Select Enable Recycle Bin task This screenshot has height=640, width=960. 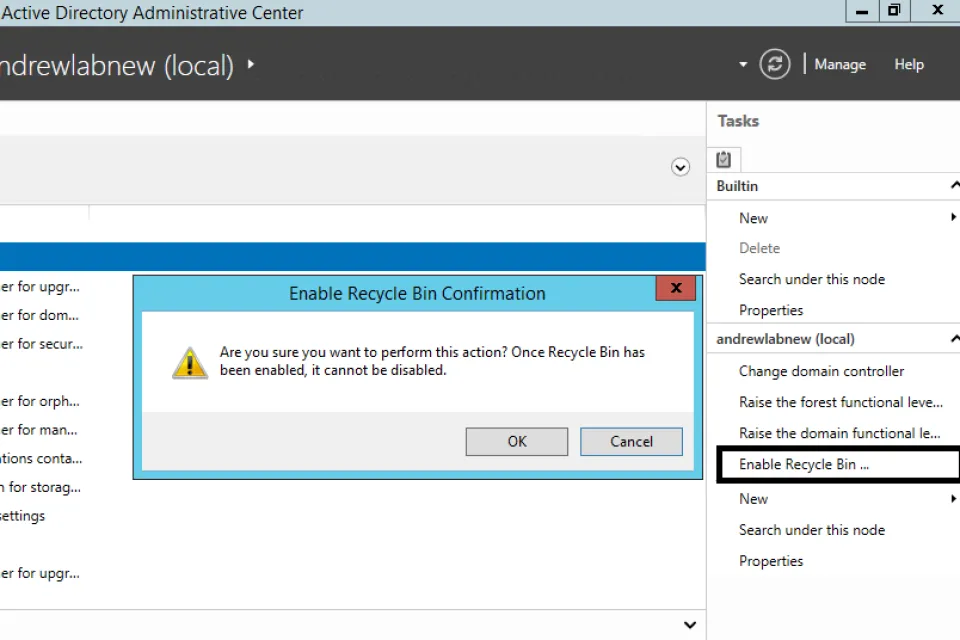pos(804,464)
